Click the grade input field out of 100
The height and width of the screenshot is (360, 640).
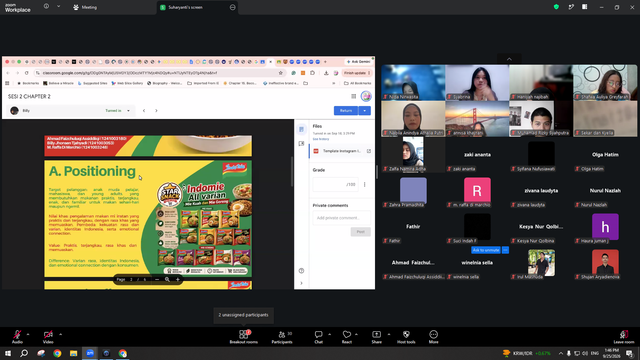[336, 184]
